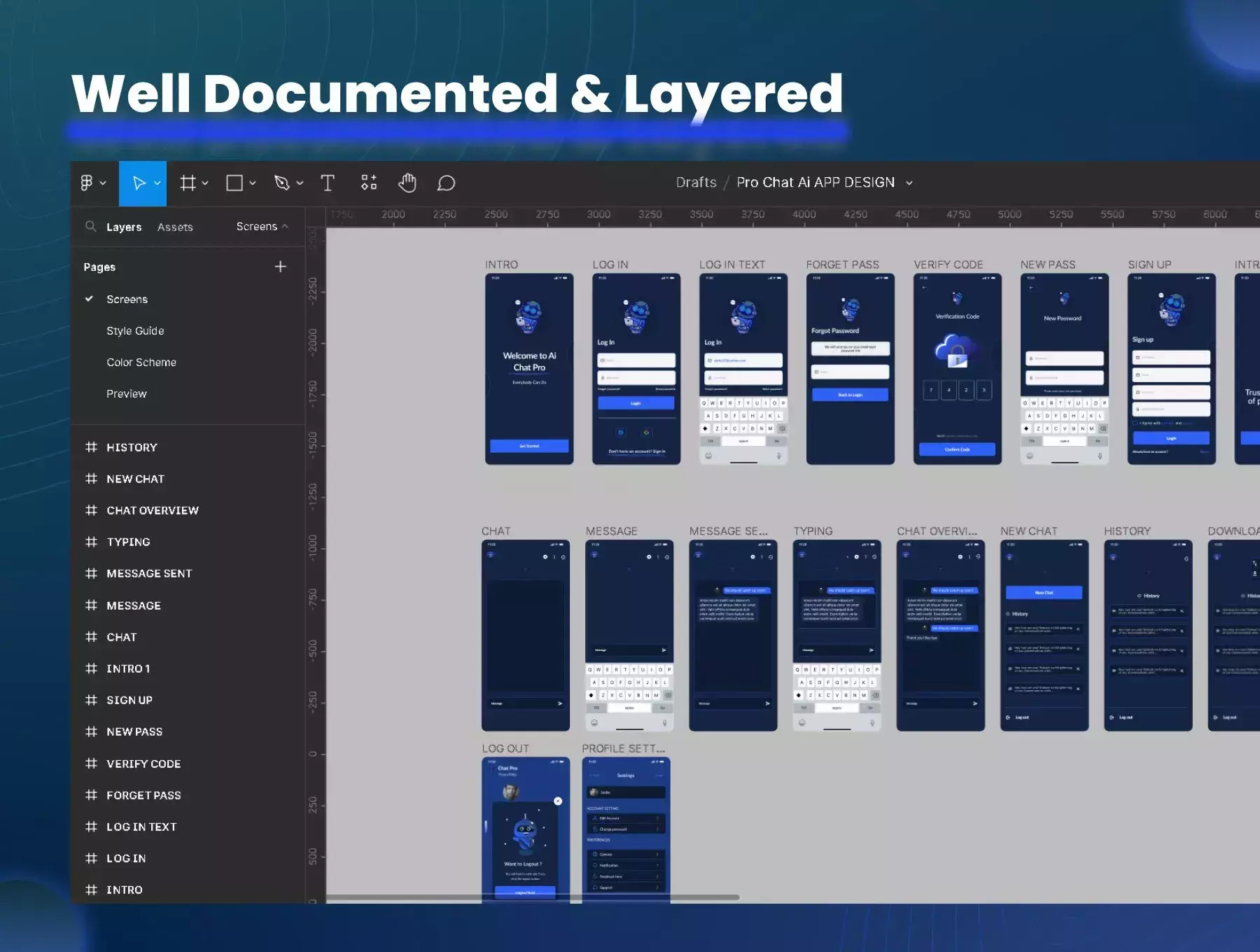Switch to the Assets tab
1260x952 pixels.
tap(175, 227)
